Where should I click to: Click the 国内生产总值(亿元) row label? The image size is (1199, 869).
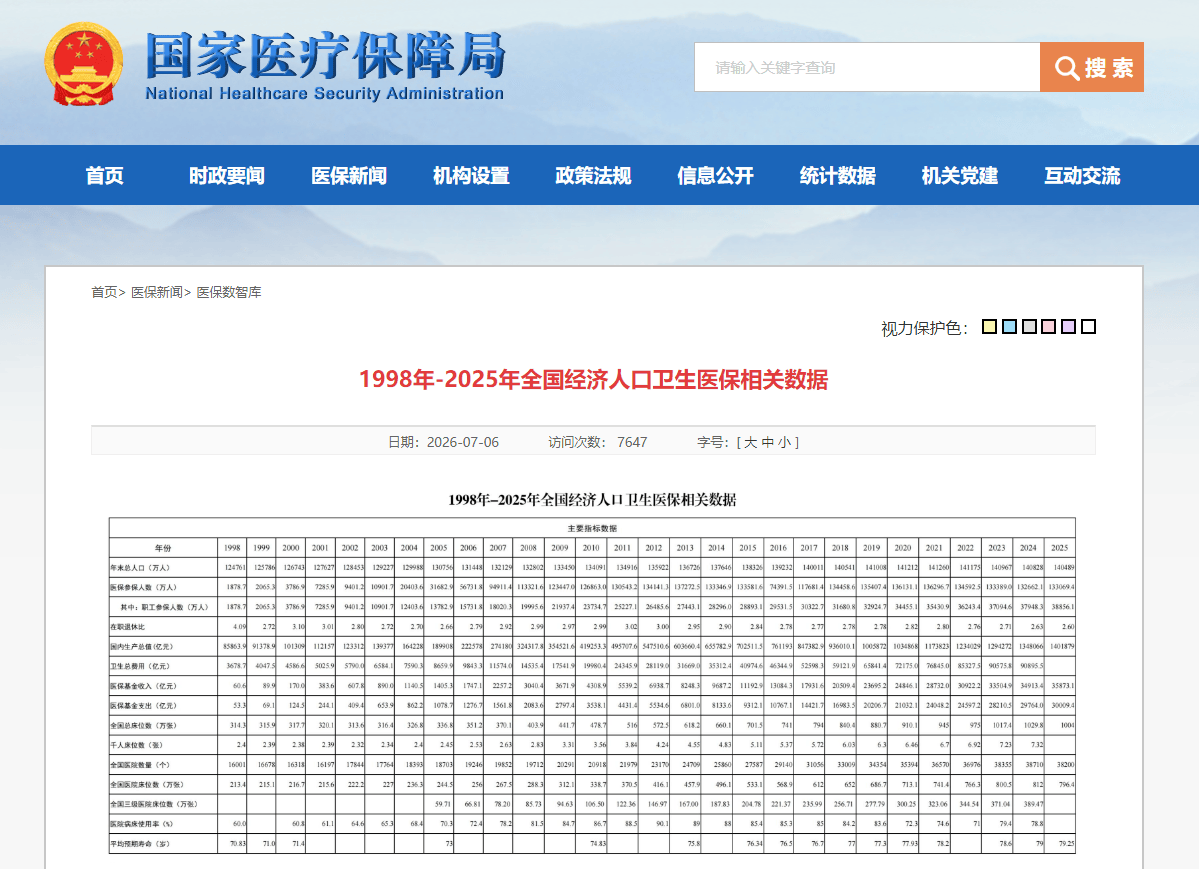pos(141,646)
